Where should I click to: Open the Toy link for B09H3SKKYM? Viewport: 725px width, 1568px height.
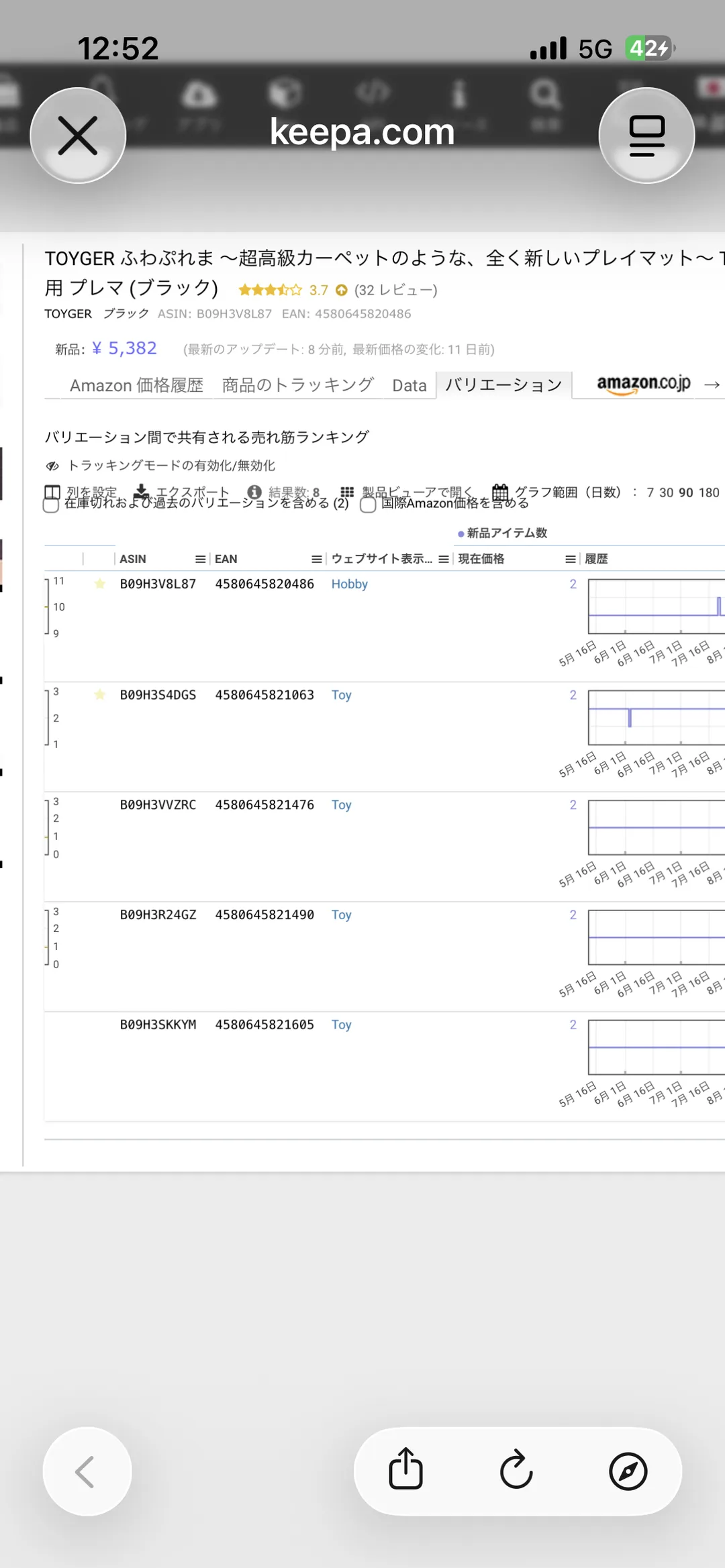(341, 1025)
